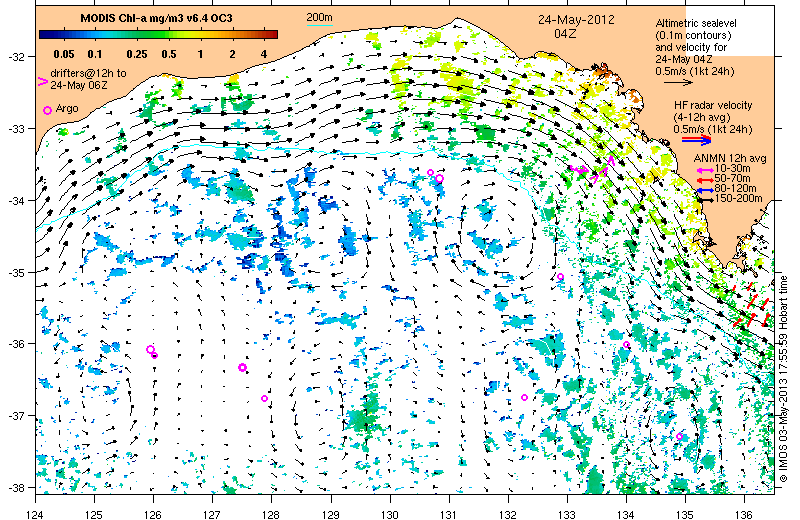The image size is (800, 520).
Task: Click the red-blue HF radar scale arrow
Action: (x=696, y=139)
